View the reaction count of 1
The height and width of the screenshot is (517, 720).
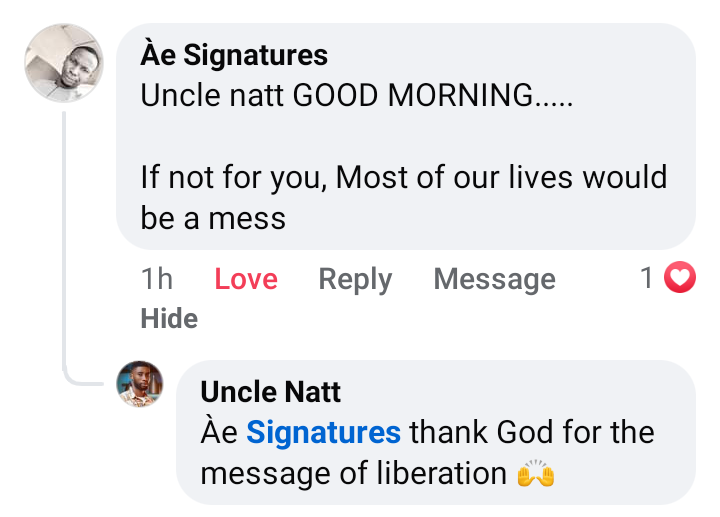pyautogui.click(x=647, y=278)
